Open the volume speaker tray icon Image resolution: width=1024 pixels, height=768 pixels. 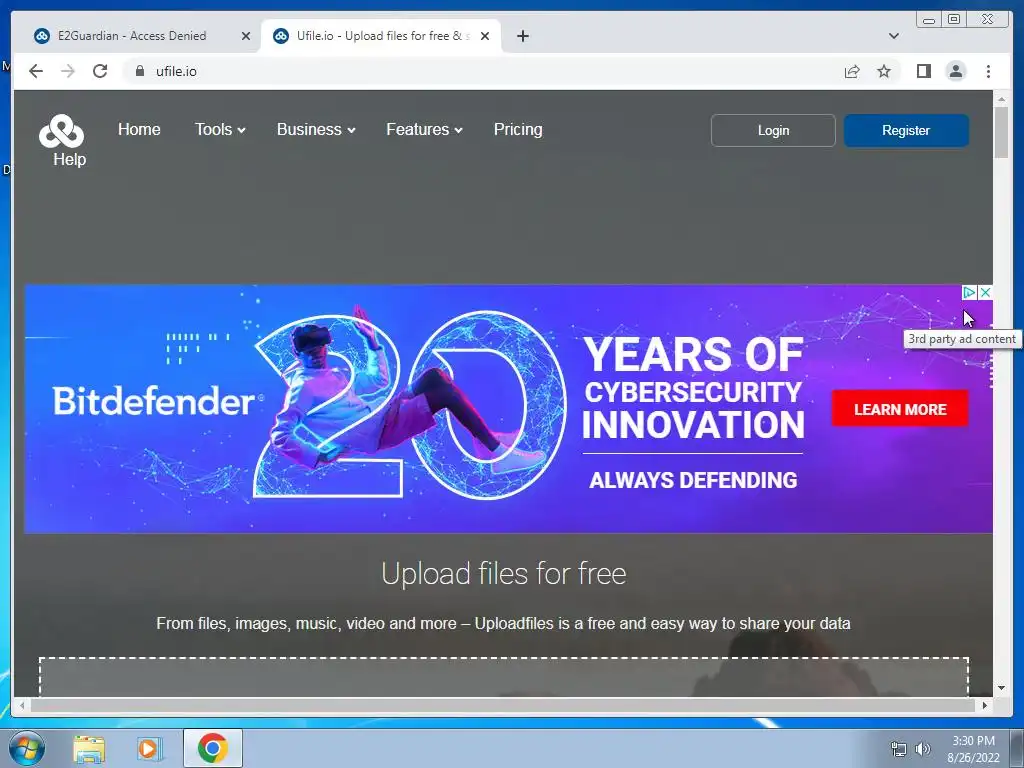pos(923,749)
